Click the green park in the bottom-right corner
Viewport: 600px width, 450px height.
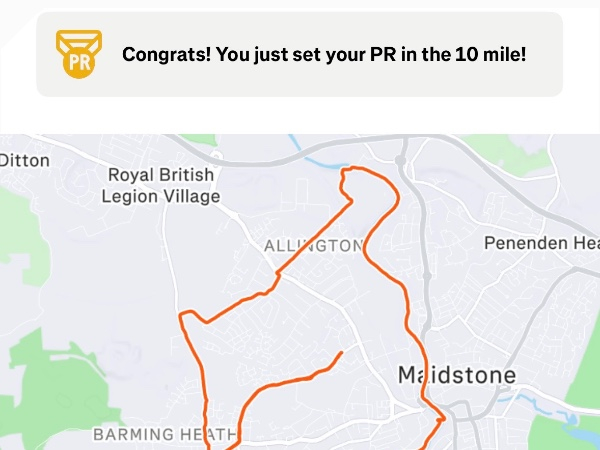568,432
